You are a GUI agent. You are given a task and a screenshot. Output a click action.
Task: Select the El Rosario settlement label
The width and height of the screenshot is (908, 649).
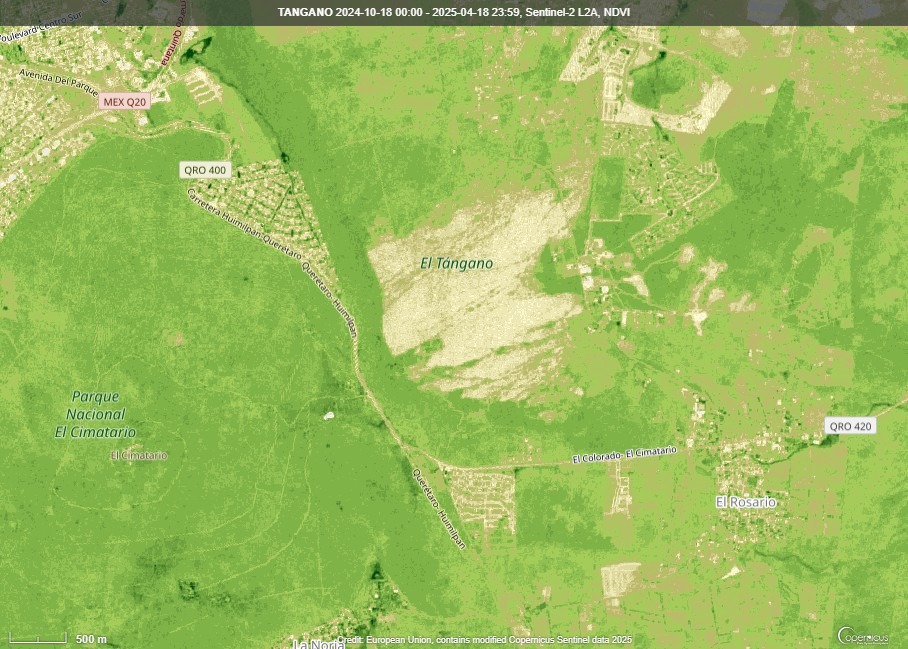pos(748,501)
